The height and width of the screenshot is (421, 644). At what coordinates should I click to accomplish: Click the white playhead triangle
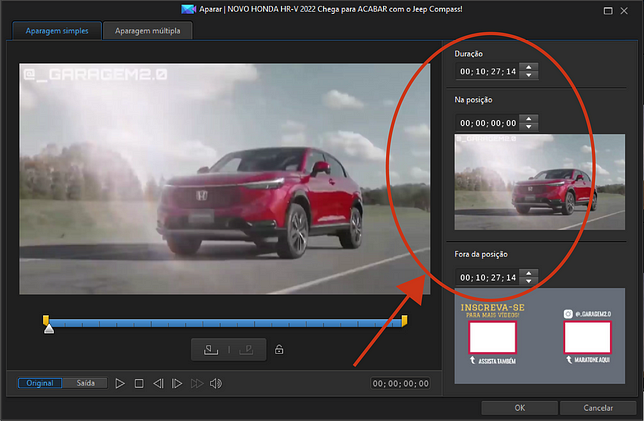tap(49, 329)
